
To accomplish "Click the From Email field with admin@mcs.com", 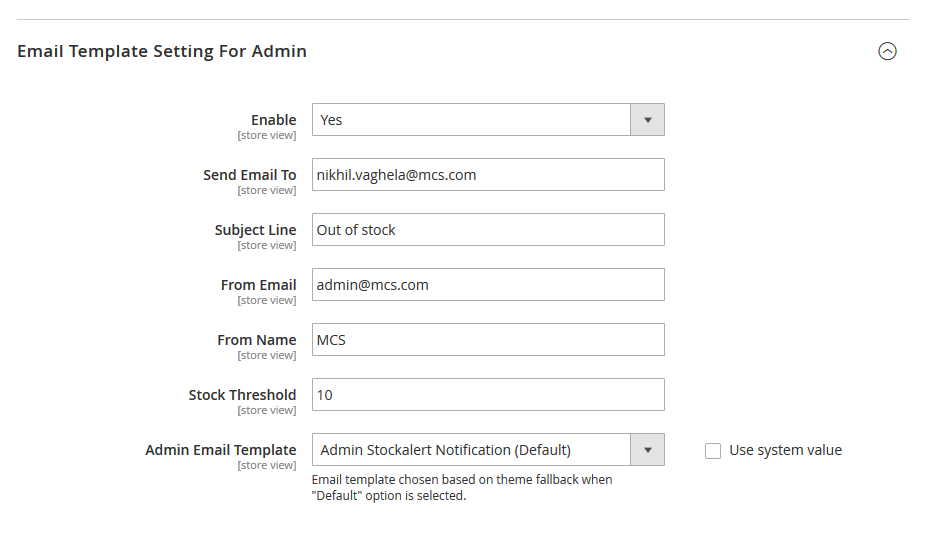I will [488, 285].
